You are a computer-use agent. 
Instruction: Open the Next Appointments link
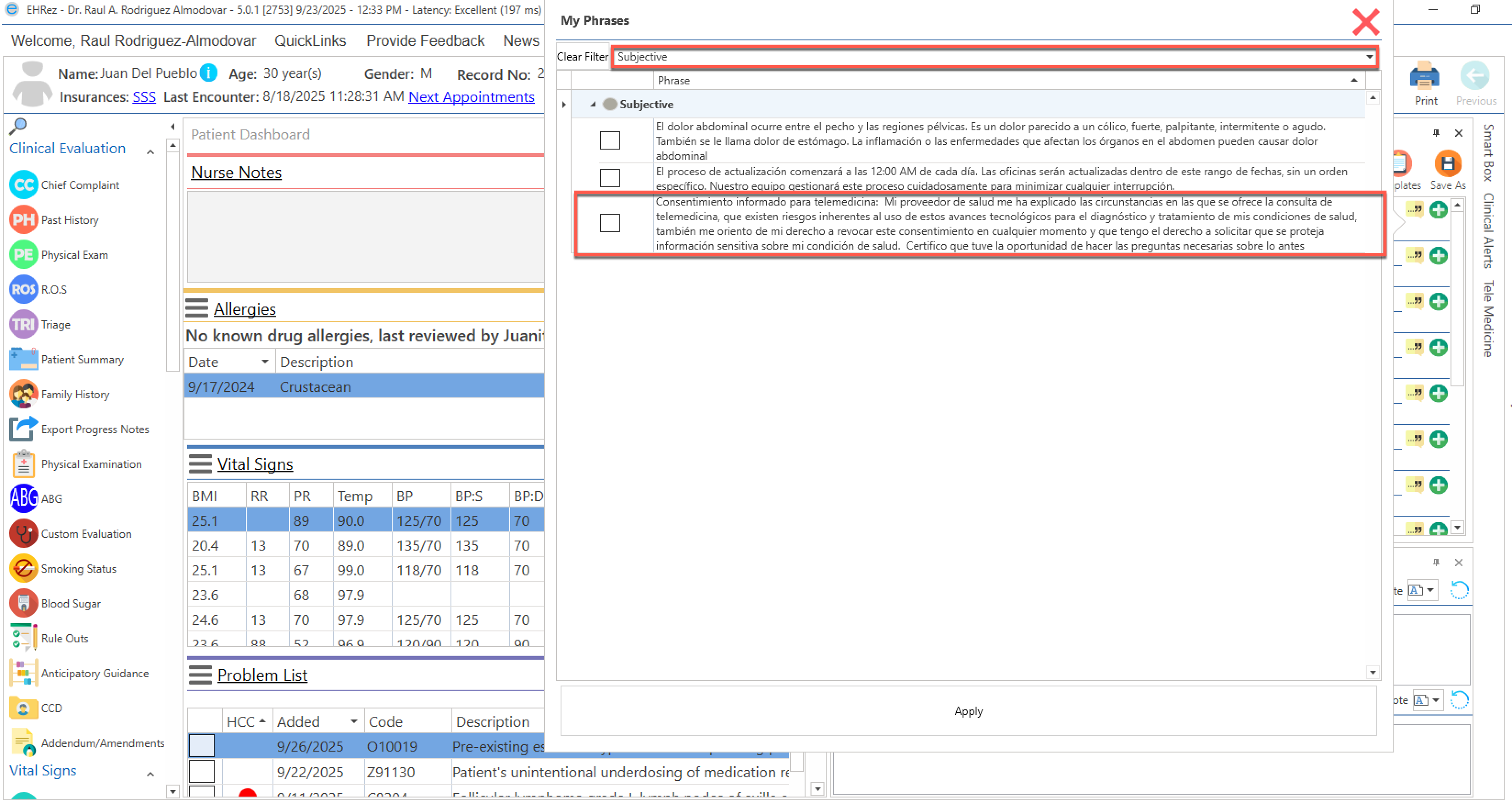point(471,97)
